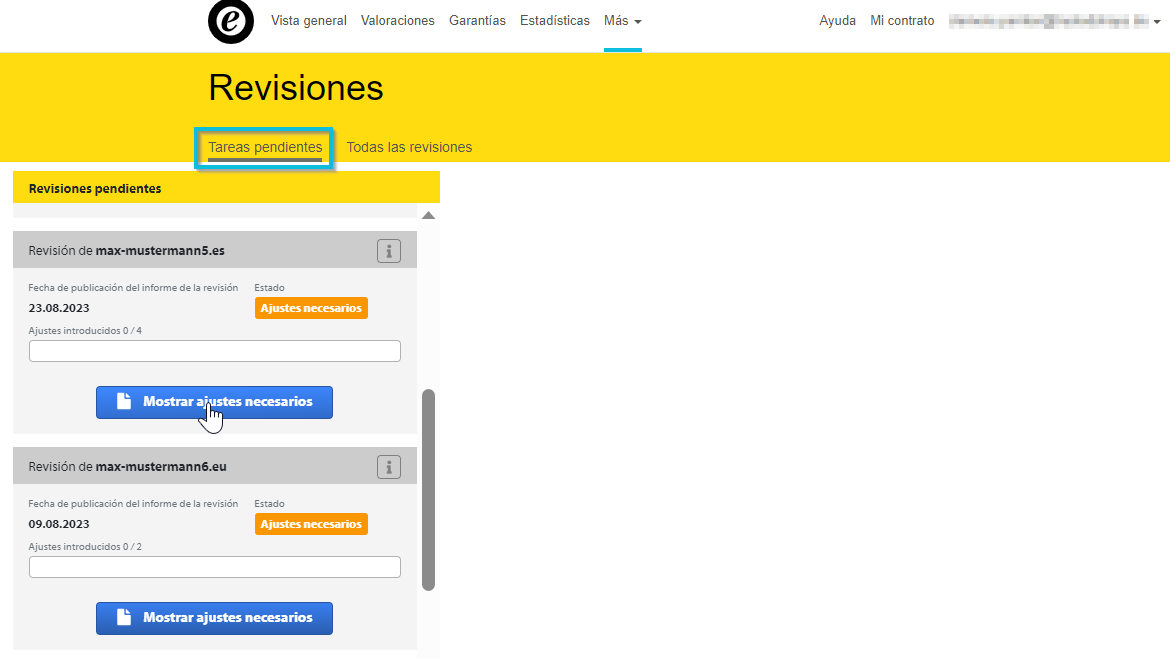
Task: Select Tareas pendientes tab
Action: tap(265, 148)
